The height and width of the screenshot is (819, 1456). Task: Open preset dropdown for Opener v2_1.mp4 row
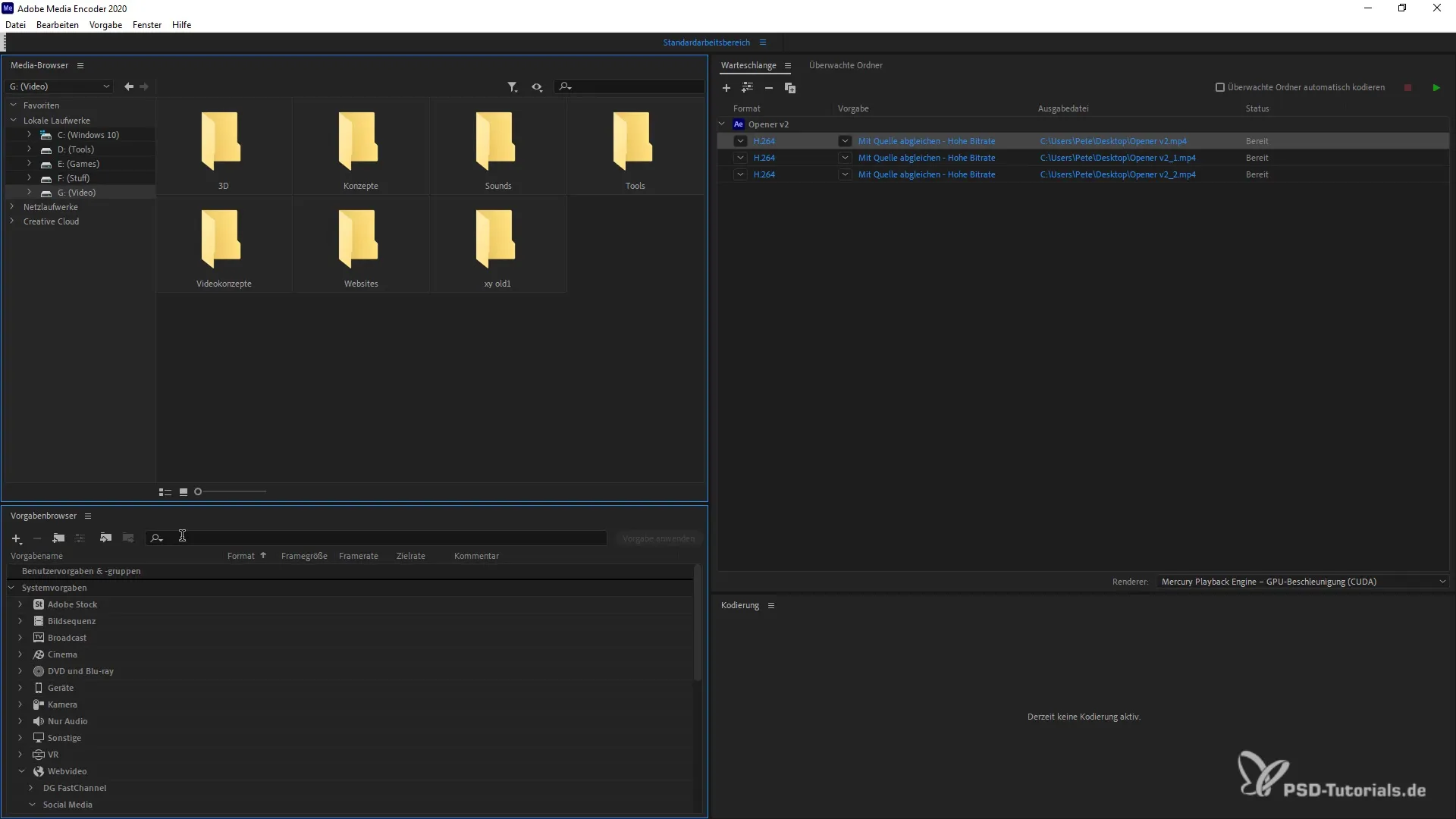(845, 158)
